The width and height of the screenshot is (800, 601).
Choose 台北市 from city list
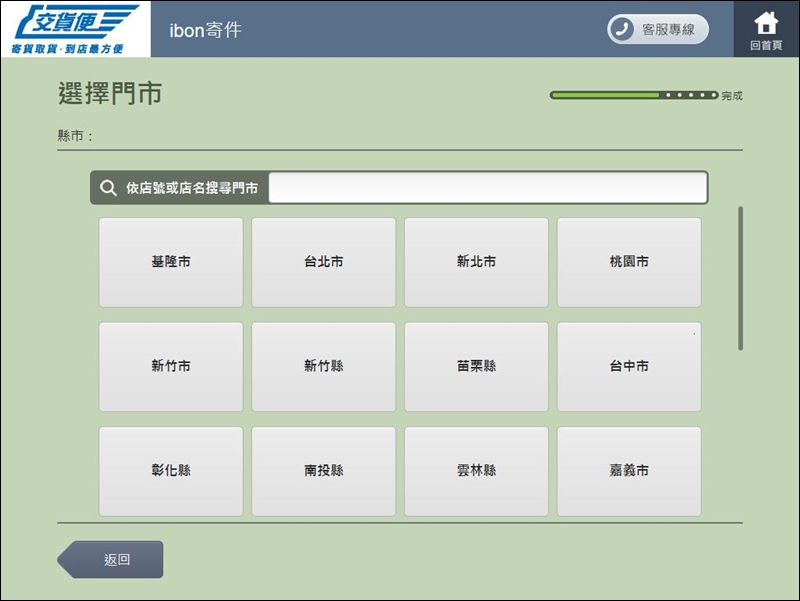(324, 262)
